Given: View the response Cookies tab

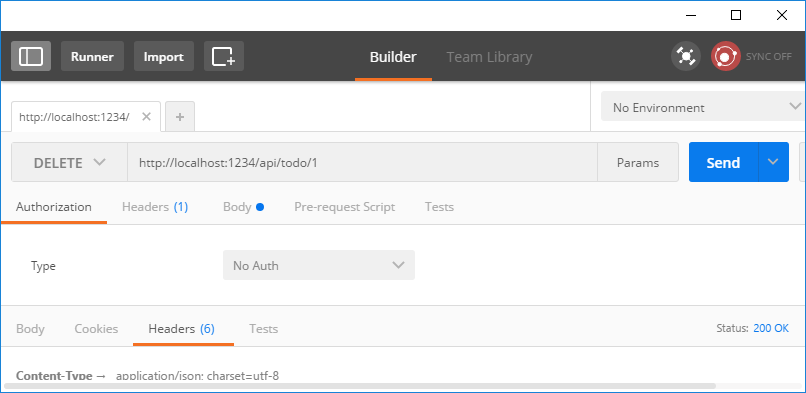Looking at the screenshot, I should coord(96,329).
